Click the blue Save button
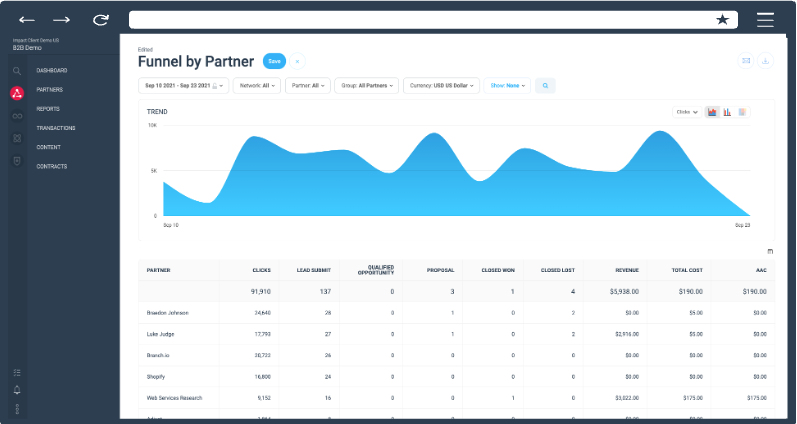 pyautogui.click(x=274, y=61)
